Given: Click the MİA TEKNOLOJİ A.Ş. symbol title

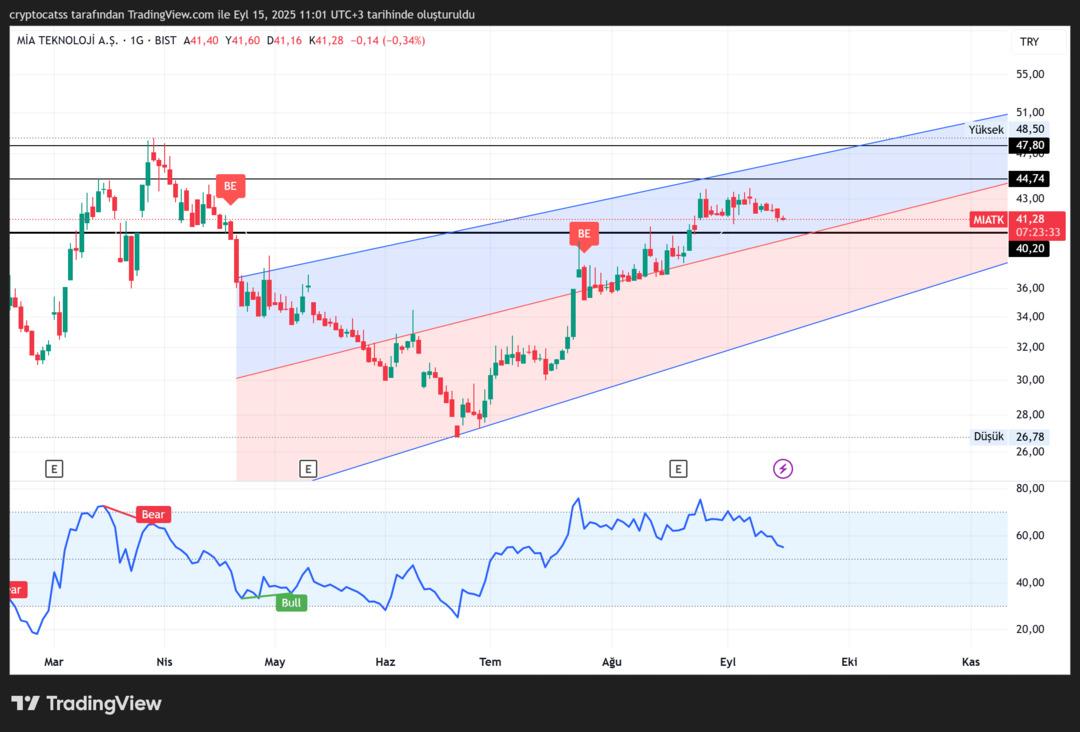Looking at the screenshot, I should [x=68, y=41].
